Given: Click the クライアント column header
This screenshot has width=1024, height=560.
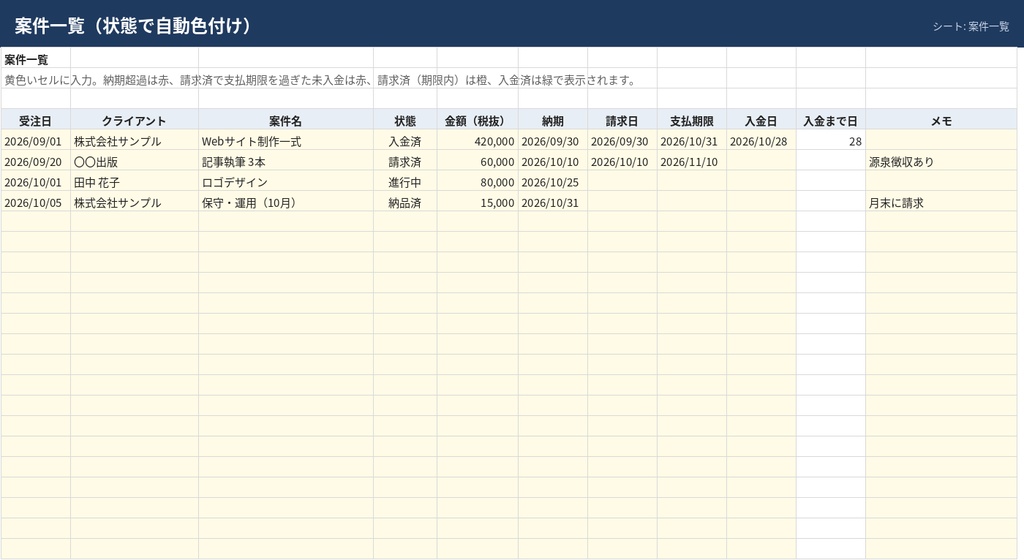Looking at the screenshot, I should click(134, 121).
